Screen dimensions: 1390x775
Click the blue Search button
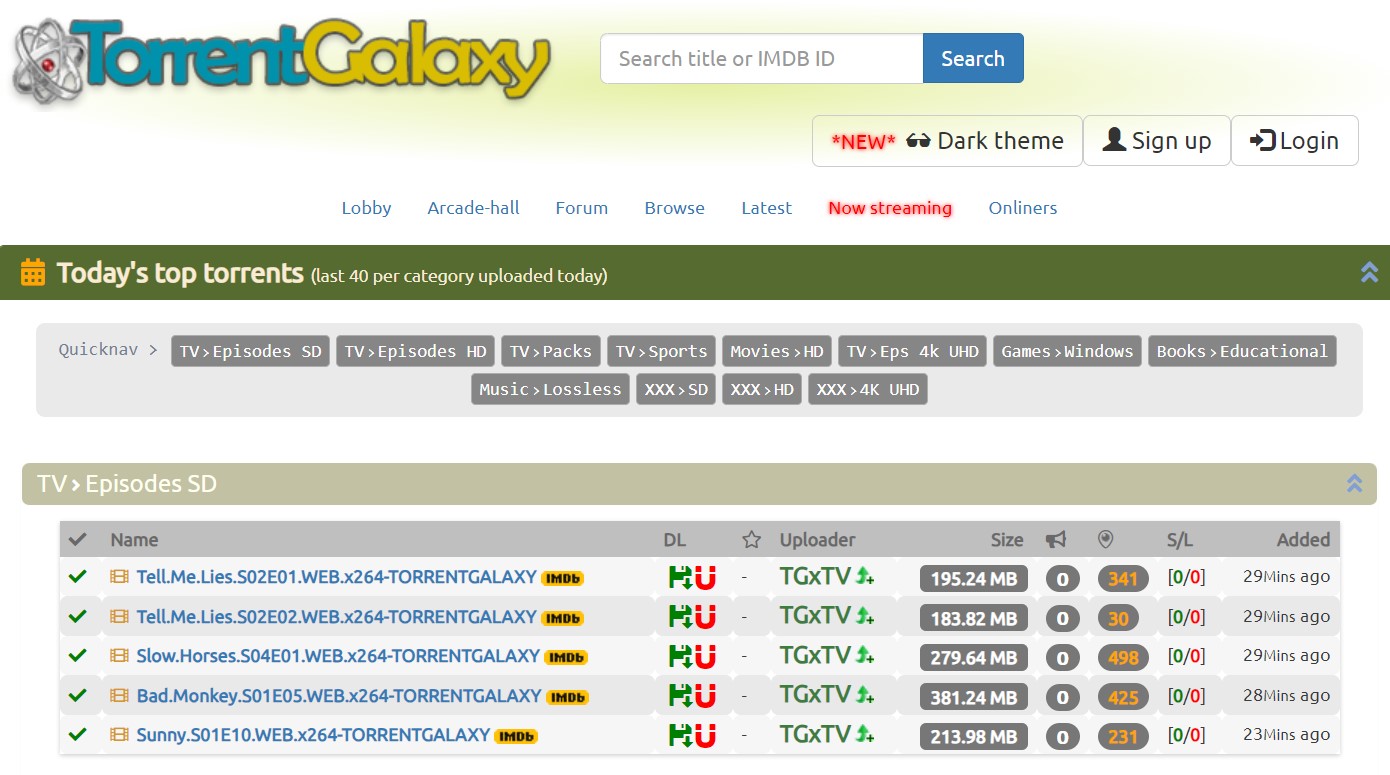point(973,58)
